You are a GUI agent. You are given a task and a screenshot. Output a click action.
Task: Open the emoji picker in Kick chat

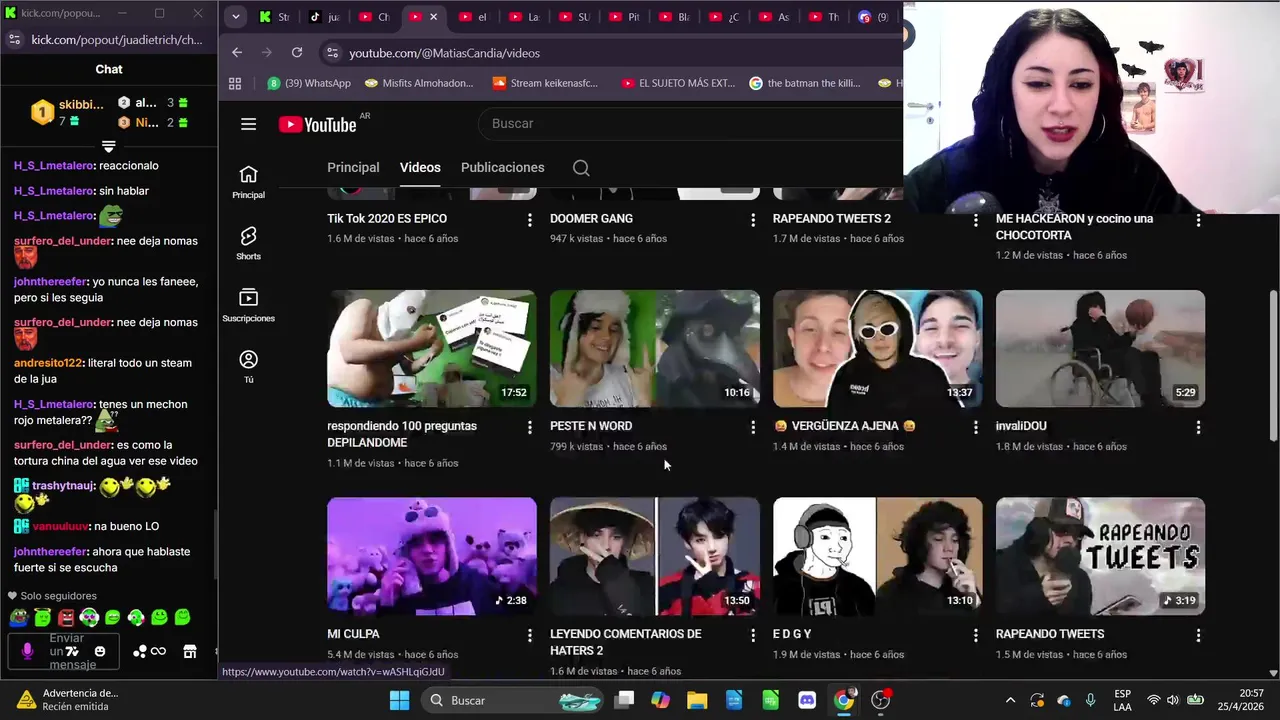(99, 652)
